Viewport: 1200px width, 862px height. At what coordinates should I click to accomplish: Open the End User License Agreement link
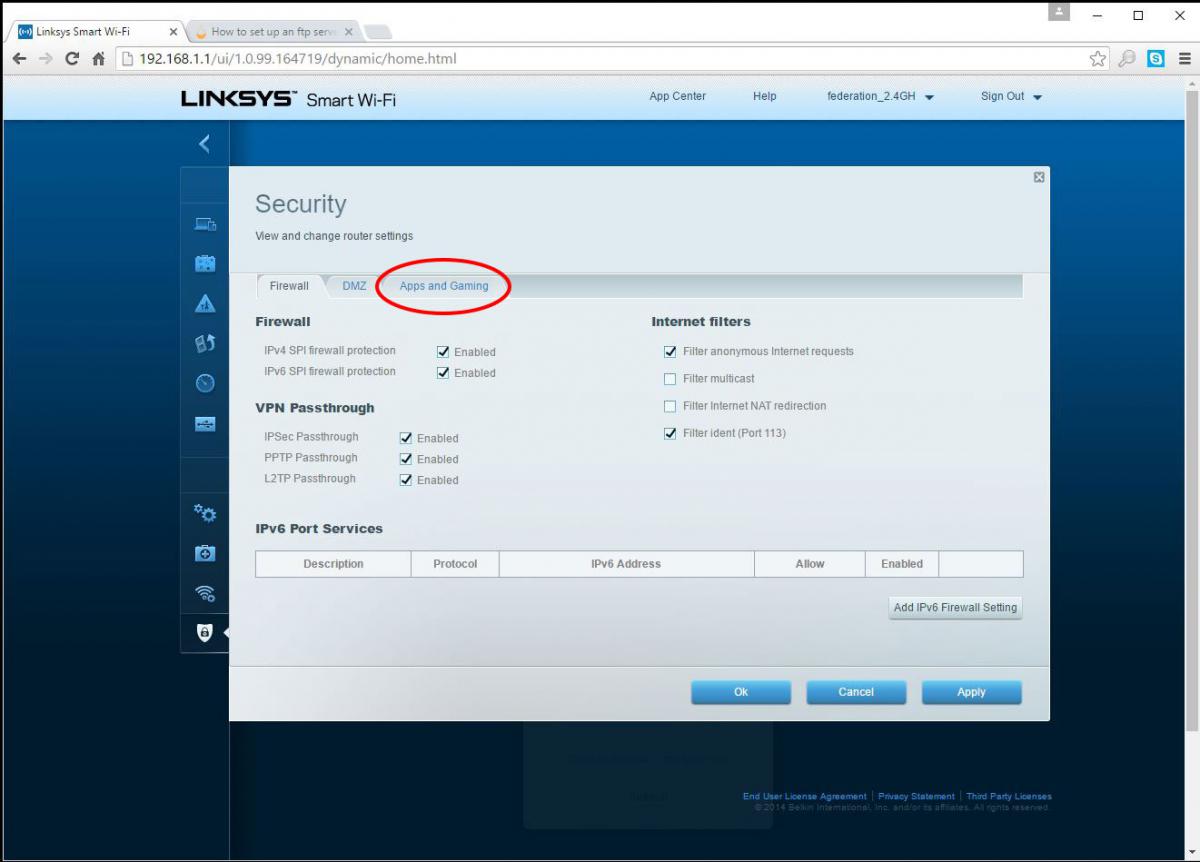click(x=805, y=796)
